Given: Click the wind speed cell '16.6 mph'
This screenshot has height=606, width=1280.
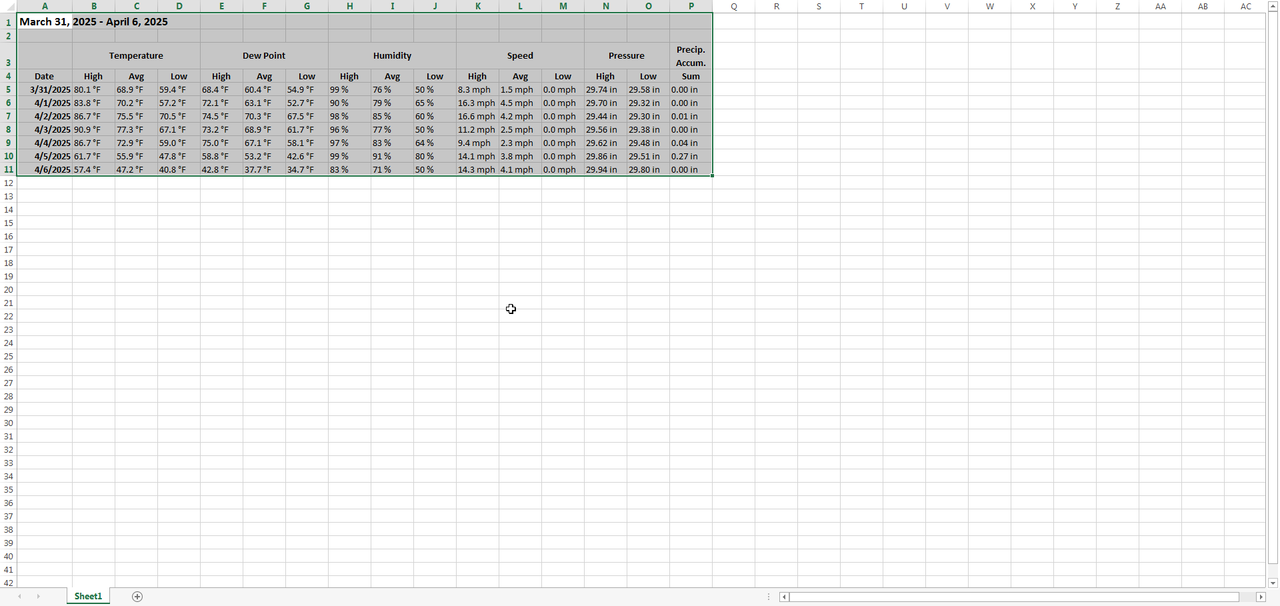Looking at the screenshot, I should click(477, 116).
